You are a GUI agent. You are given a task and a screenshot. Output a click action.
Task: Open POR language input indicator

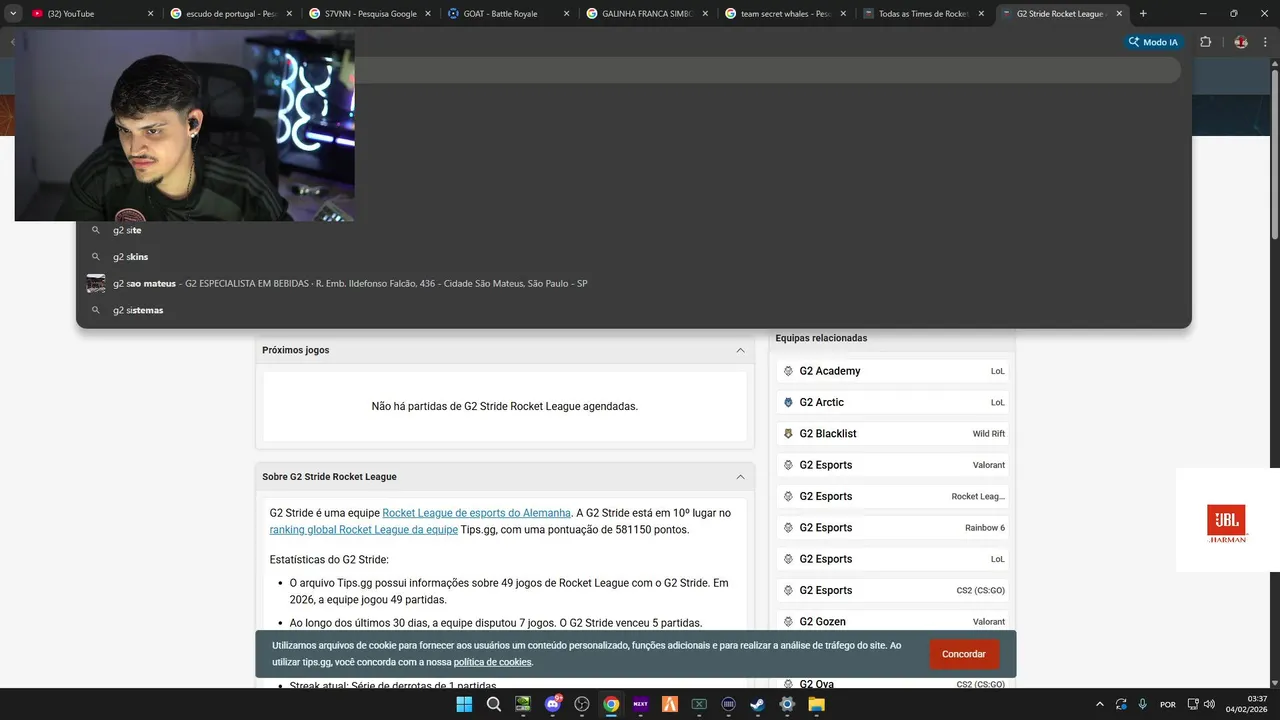(x=1167, y=704)
